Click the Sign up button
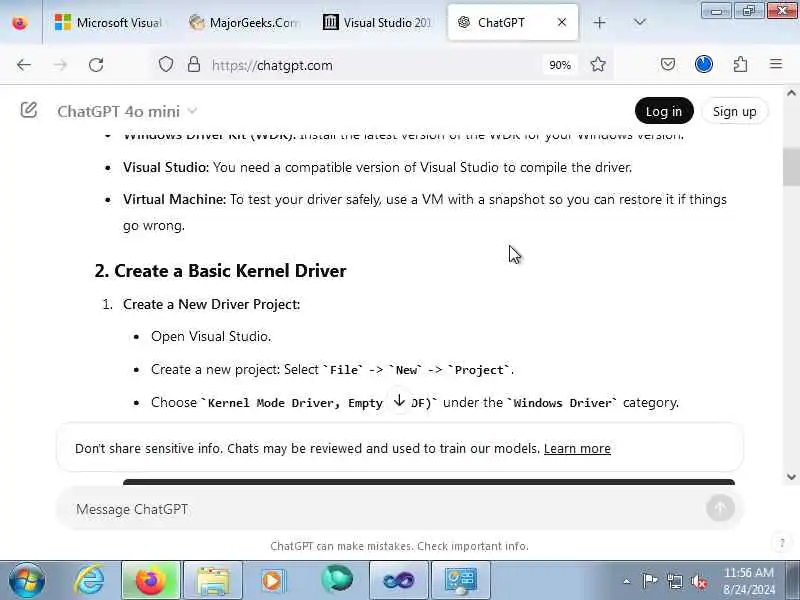 734,111
